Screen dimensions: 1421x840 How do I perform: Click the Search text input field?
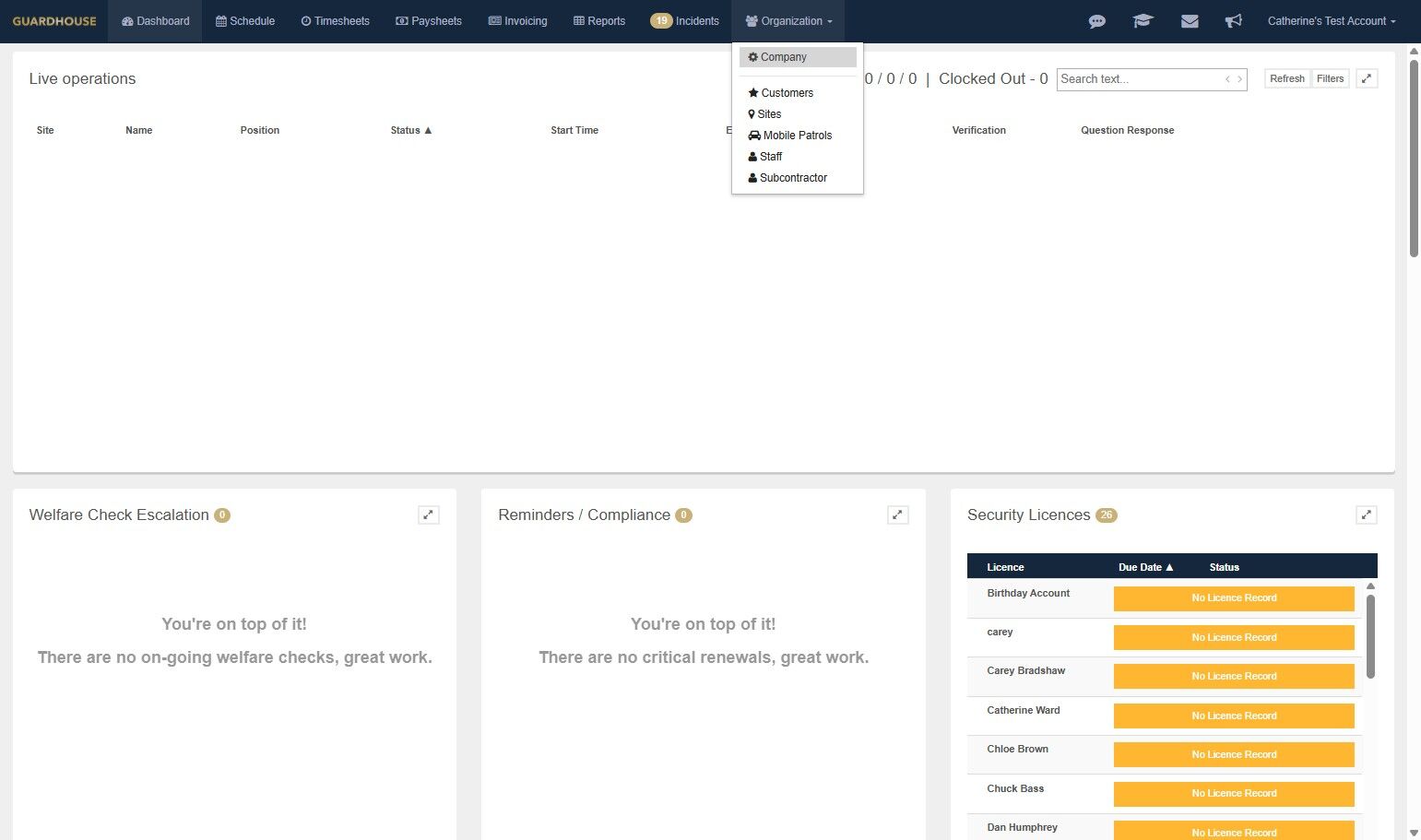point(1139,79)
